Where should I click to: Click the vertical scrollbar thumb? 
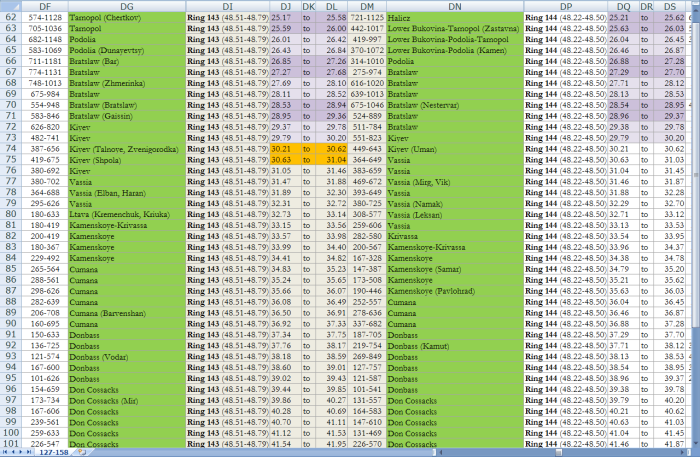click(696, 175)
